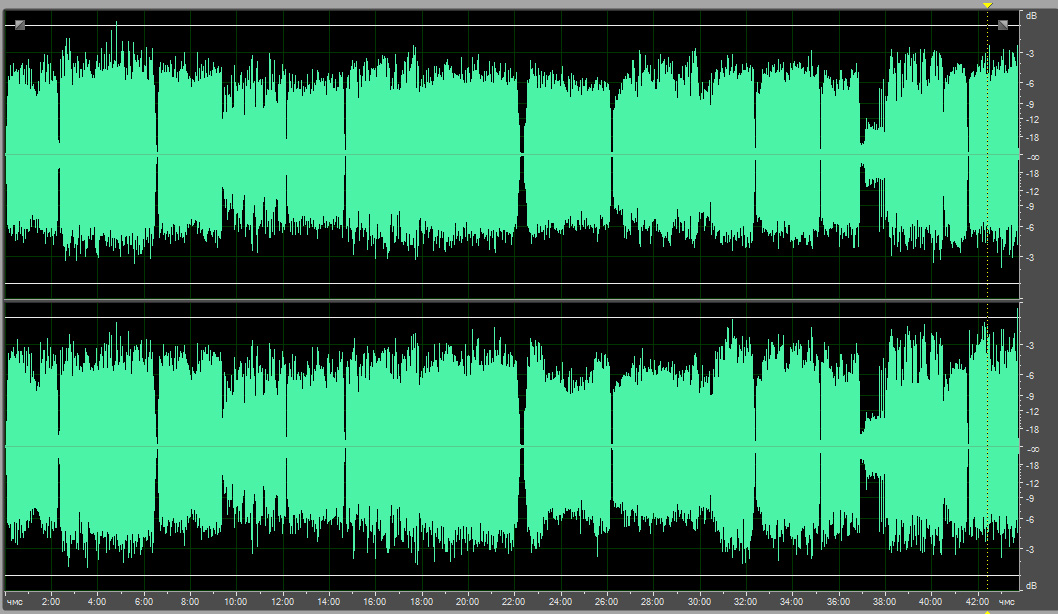Click the top-left volume envelope handle
This screenshot has height=614, width=1058.
(x=20, y=25)
